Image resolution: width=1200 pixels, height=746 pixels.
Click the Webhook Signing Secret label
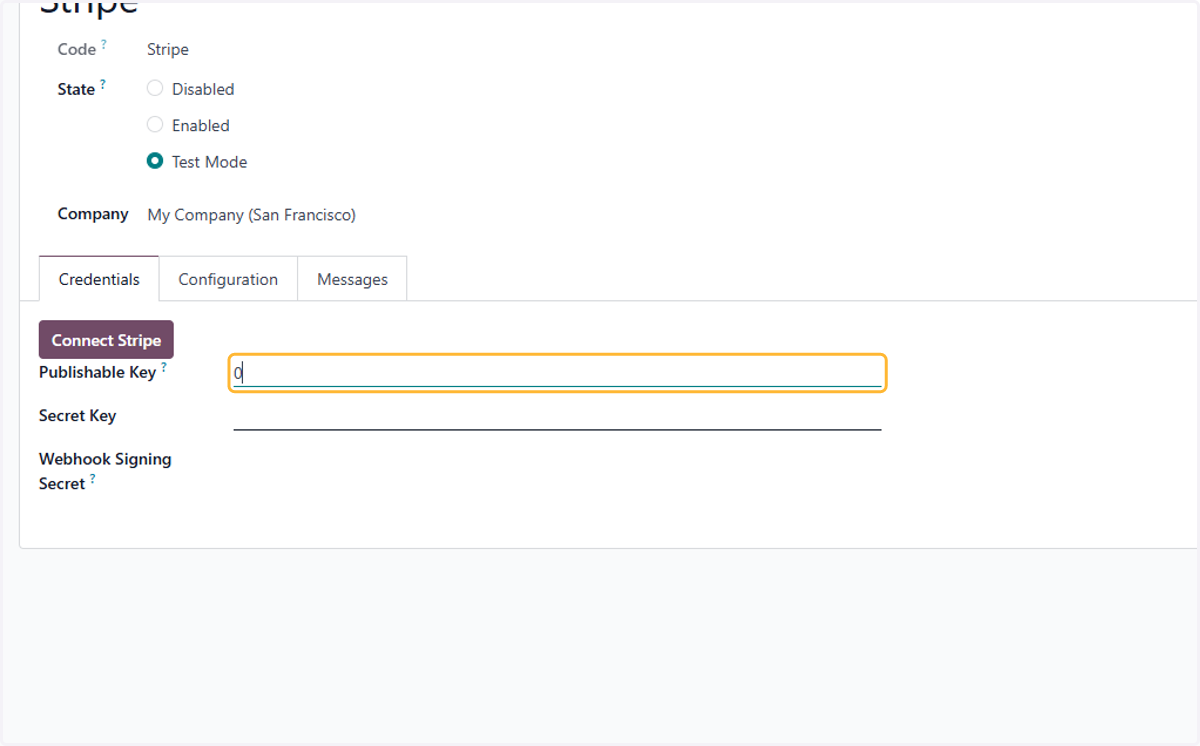[105, 471]
